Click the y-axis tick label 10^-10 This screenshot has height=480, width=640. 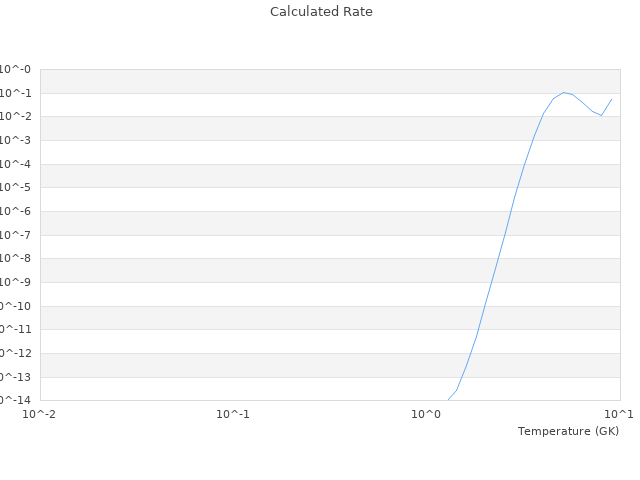click(x=14, y=306)
